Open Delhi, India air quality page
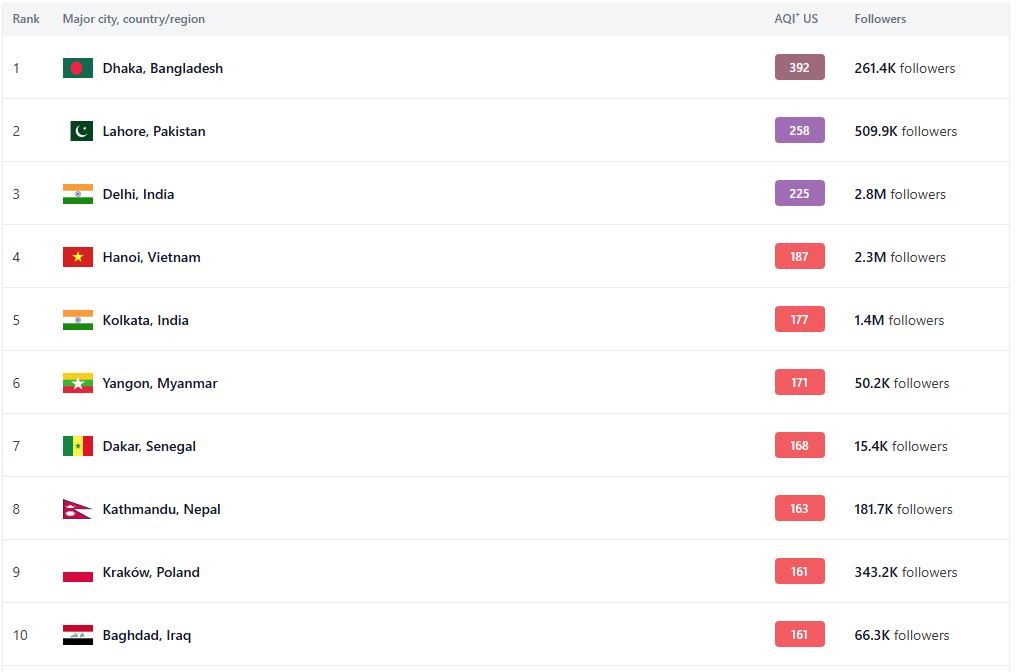This screenshot has width=1019, height=672. click(138, 194)
